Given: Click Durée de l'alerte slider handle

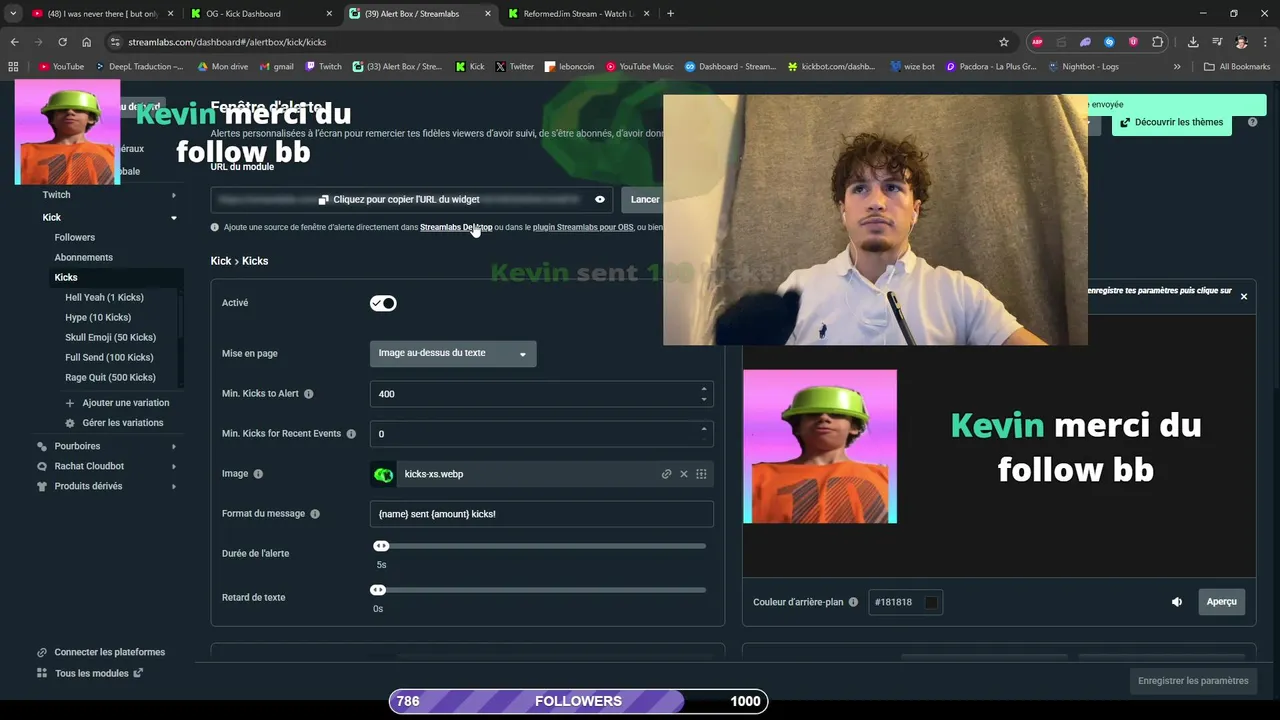Looking at the screenshot, I should click(x=381, y=546).
